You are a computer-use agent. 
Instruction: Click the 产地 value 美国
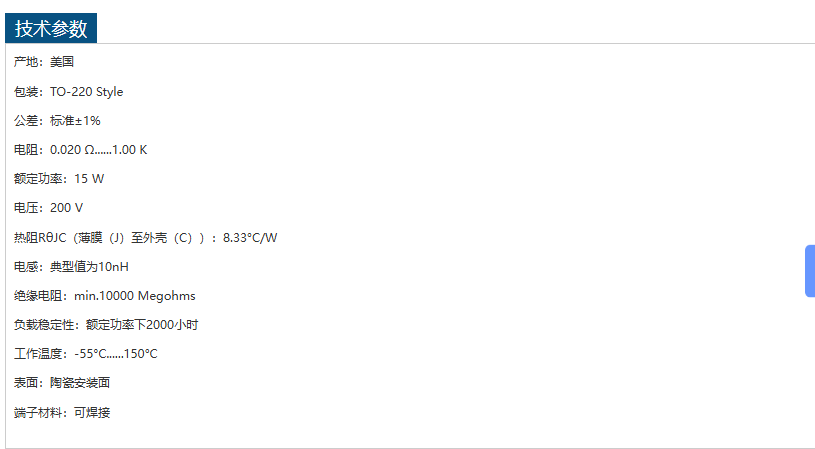[x=62, y=62]
